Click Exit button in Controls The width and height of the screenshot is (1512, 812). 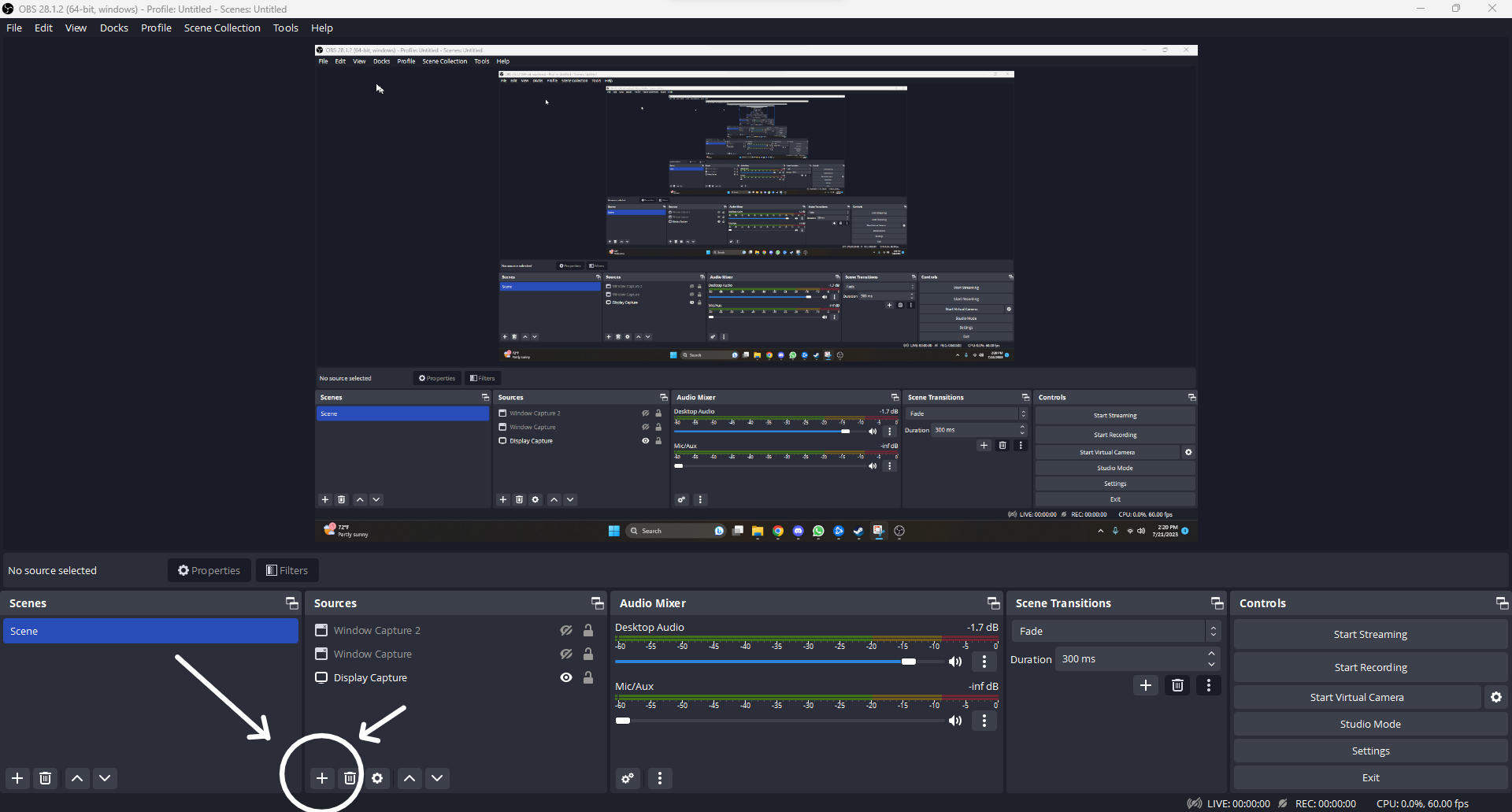click(x=1370, y=777)
